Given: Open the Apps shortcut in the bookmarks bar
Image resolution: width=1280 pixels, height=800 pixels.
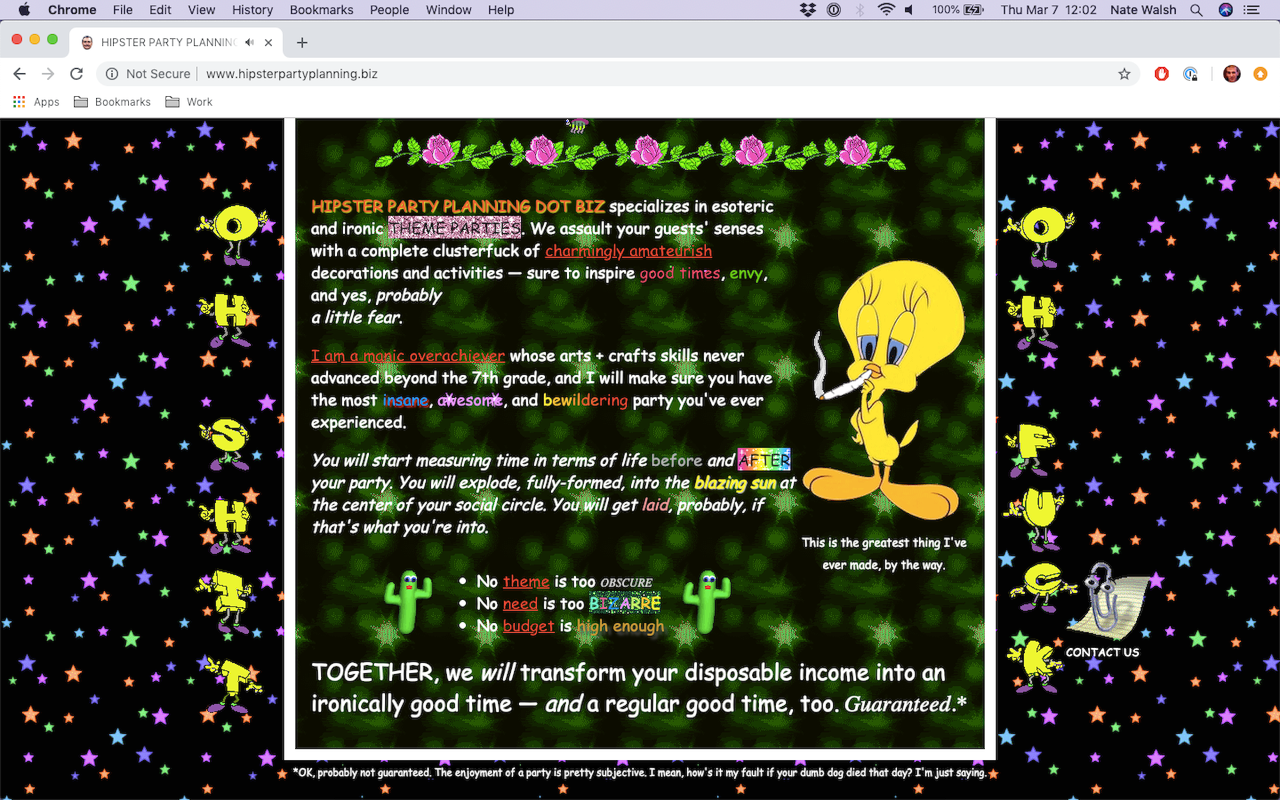Looking at the screenshot, I should pos(36,102).
